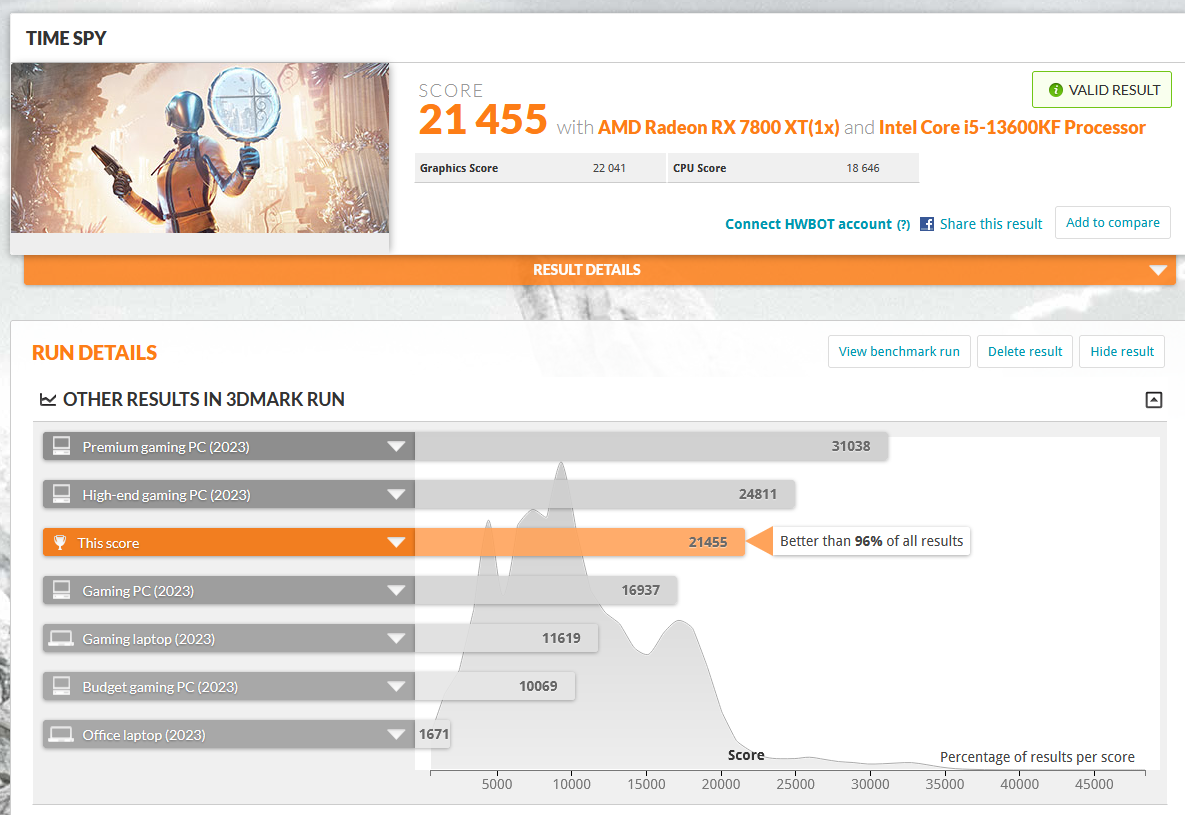Click Hide result button
This screenshot has height=815, width=1185.
(x=1122, y=352)
